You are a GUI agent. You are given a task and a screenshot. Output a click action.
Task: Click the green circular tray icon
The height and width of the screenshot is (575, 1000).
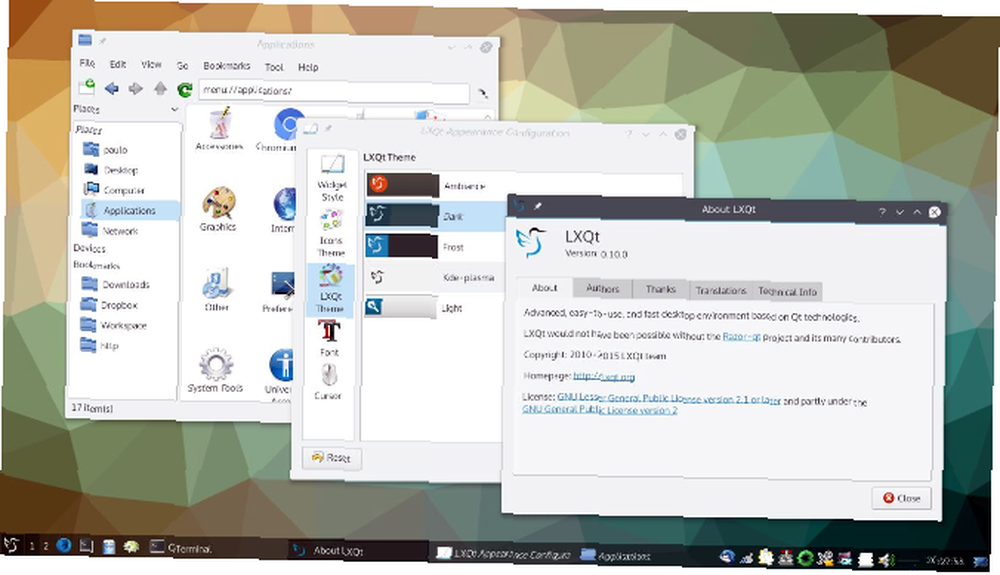805,558
